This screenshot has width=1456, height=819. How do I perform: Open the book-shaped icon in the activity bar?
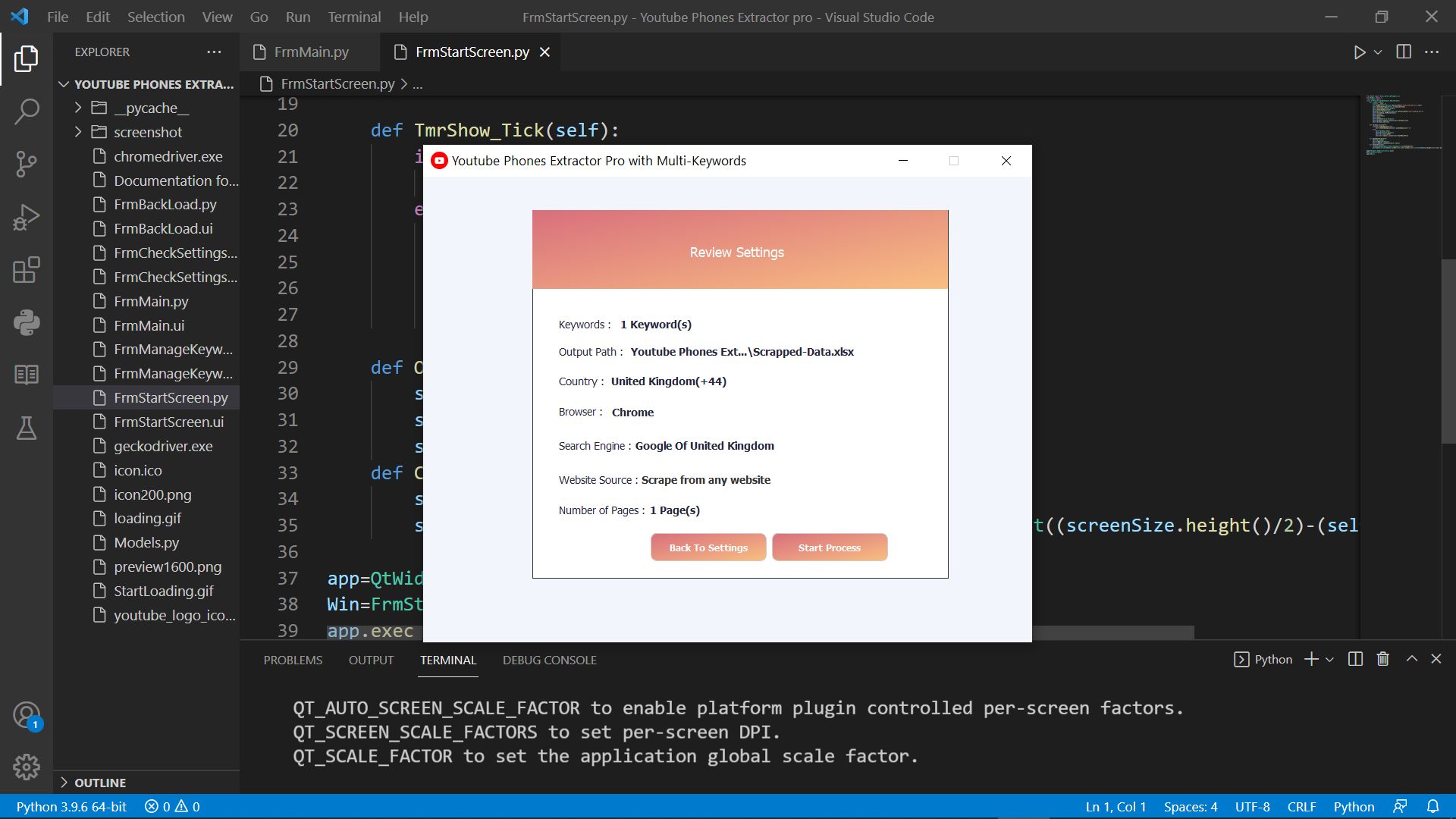pos(27,375)
